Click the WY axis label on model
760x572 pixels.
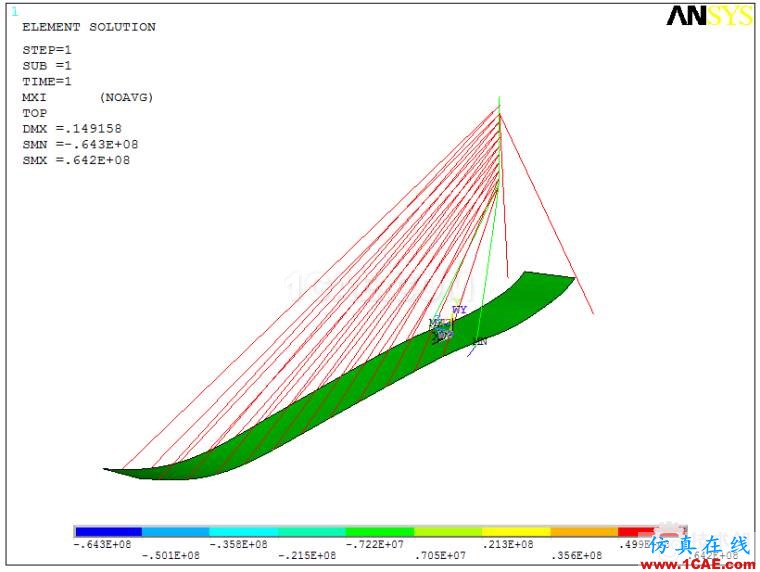point(459,310)
